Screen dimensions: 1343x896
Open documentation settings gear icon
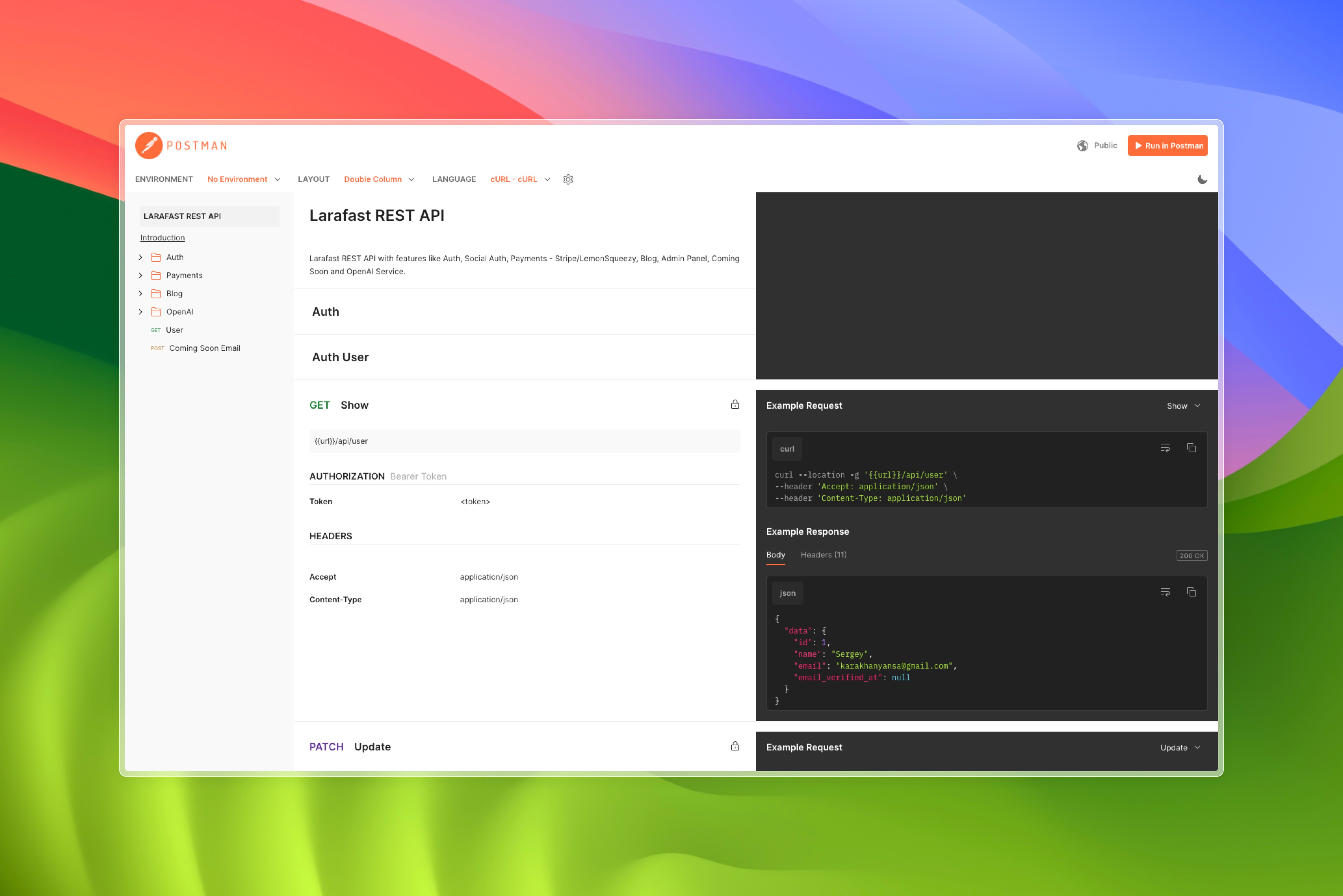coord(568,179)
